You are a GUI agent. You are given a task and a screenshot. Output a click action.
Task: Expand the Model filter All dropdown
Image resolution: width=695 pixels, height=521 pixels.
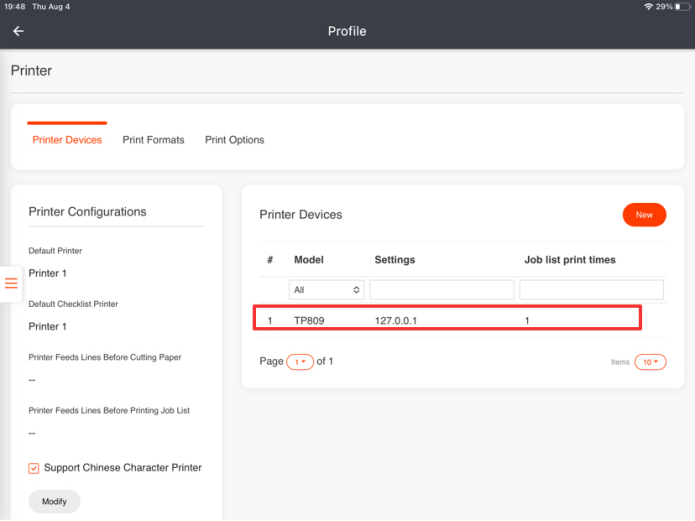[326, 290]
